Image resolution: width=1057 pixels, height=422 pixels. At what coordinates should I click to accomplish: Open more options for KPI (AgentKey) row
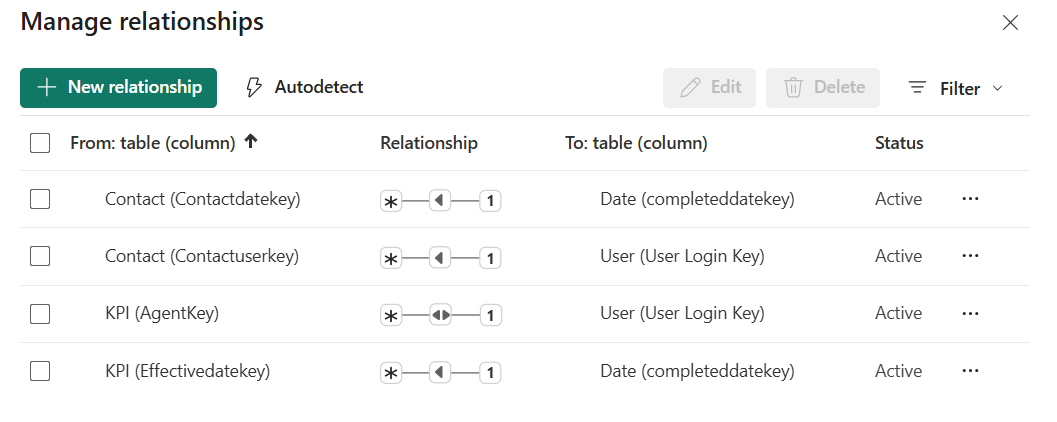pyautogui.click(x=970, y=313)
